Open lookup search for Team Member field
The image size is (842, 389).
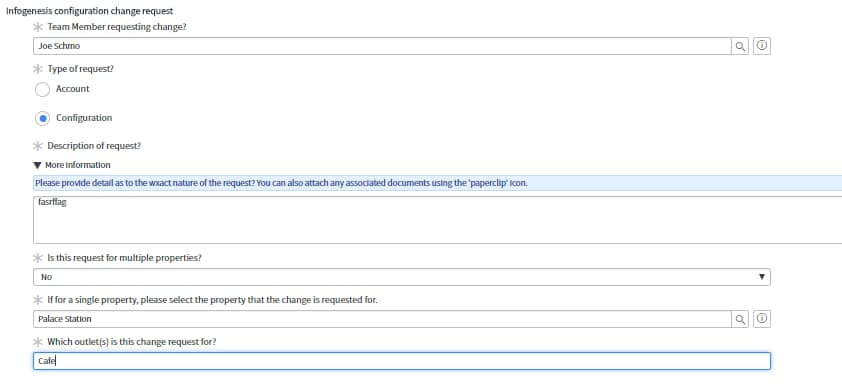click(x=740, y=46)
